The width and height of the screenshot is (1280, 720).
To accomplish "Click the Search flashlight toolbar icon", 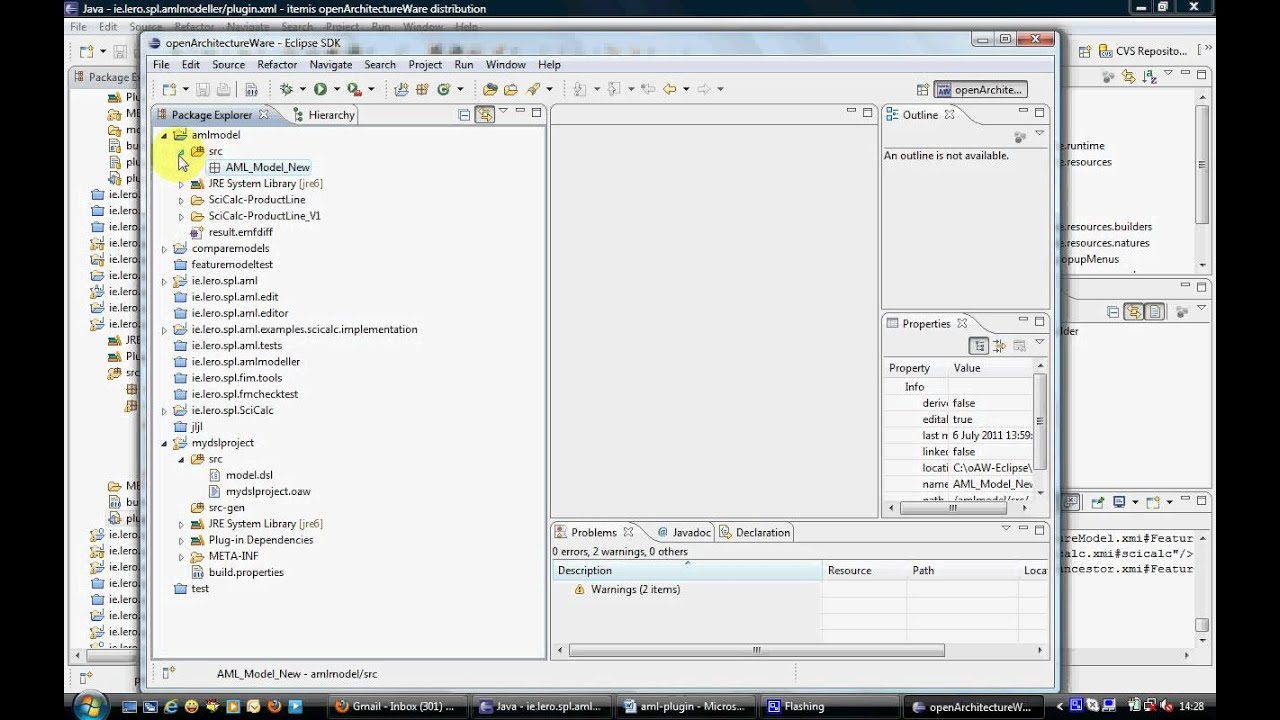I will click(x=533, y=89).
